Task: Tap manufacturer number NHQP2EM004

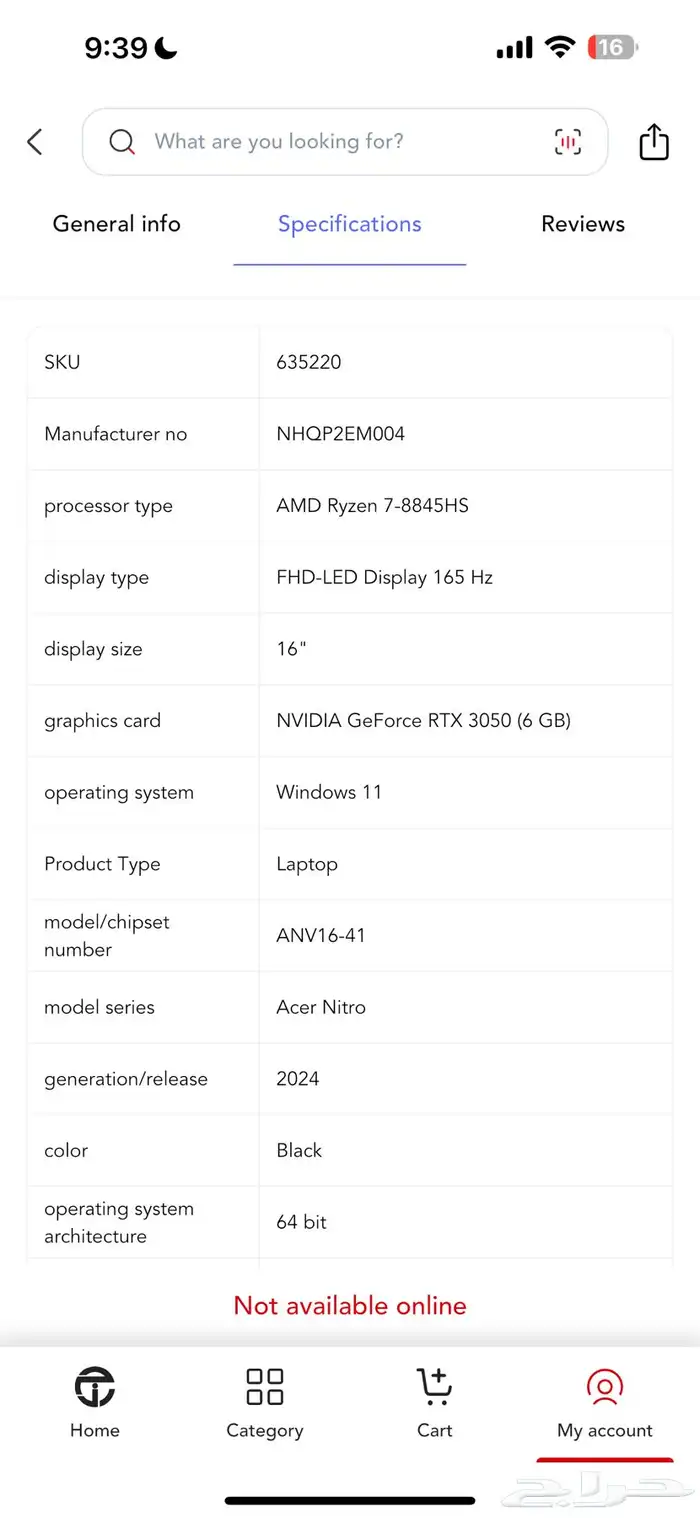Action: pos(341,434)
